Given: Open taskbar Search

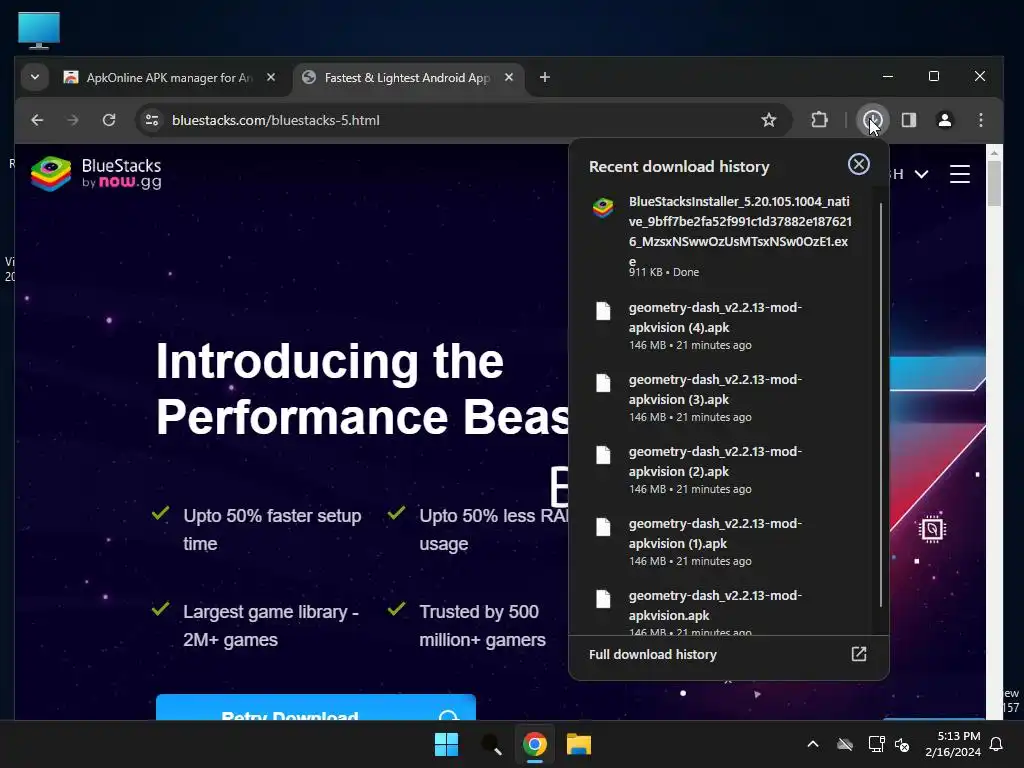Looking at the screenshot, I should [491, 744].
